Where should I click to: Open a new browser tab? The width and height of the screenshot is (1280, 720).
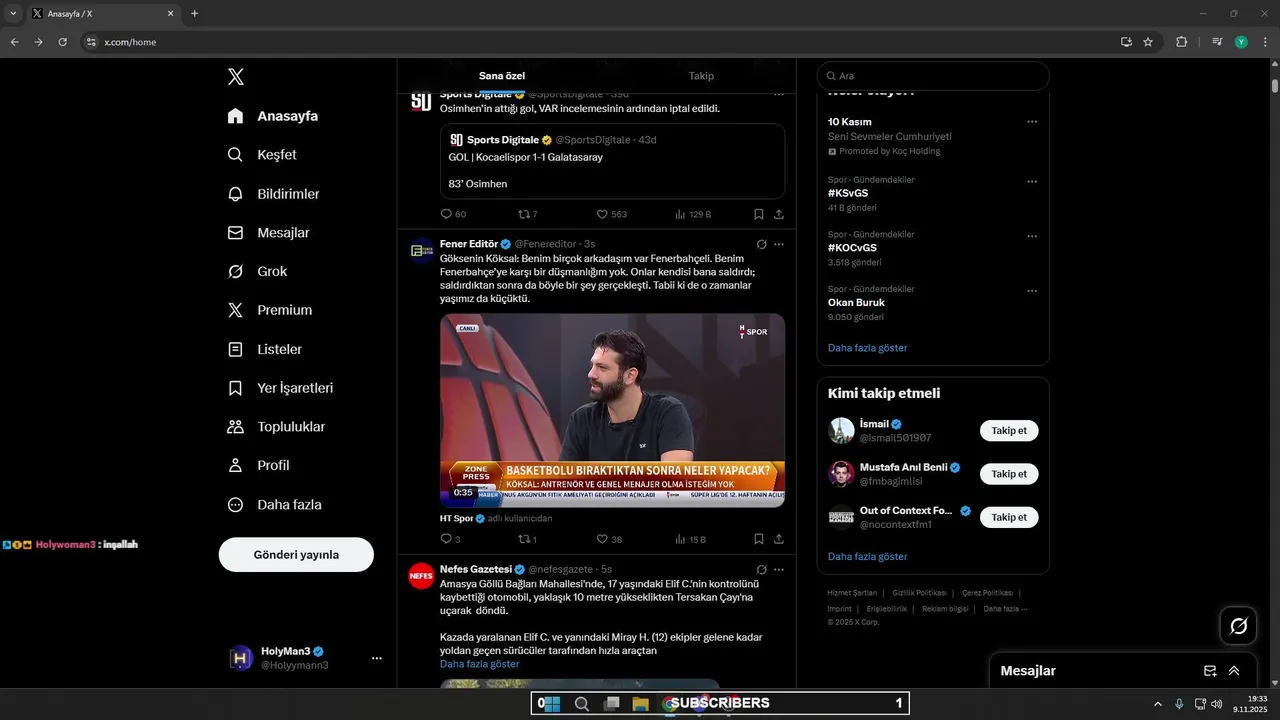[x=194, y=14]
